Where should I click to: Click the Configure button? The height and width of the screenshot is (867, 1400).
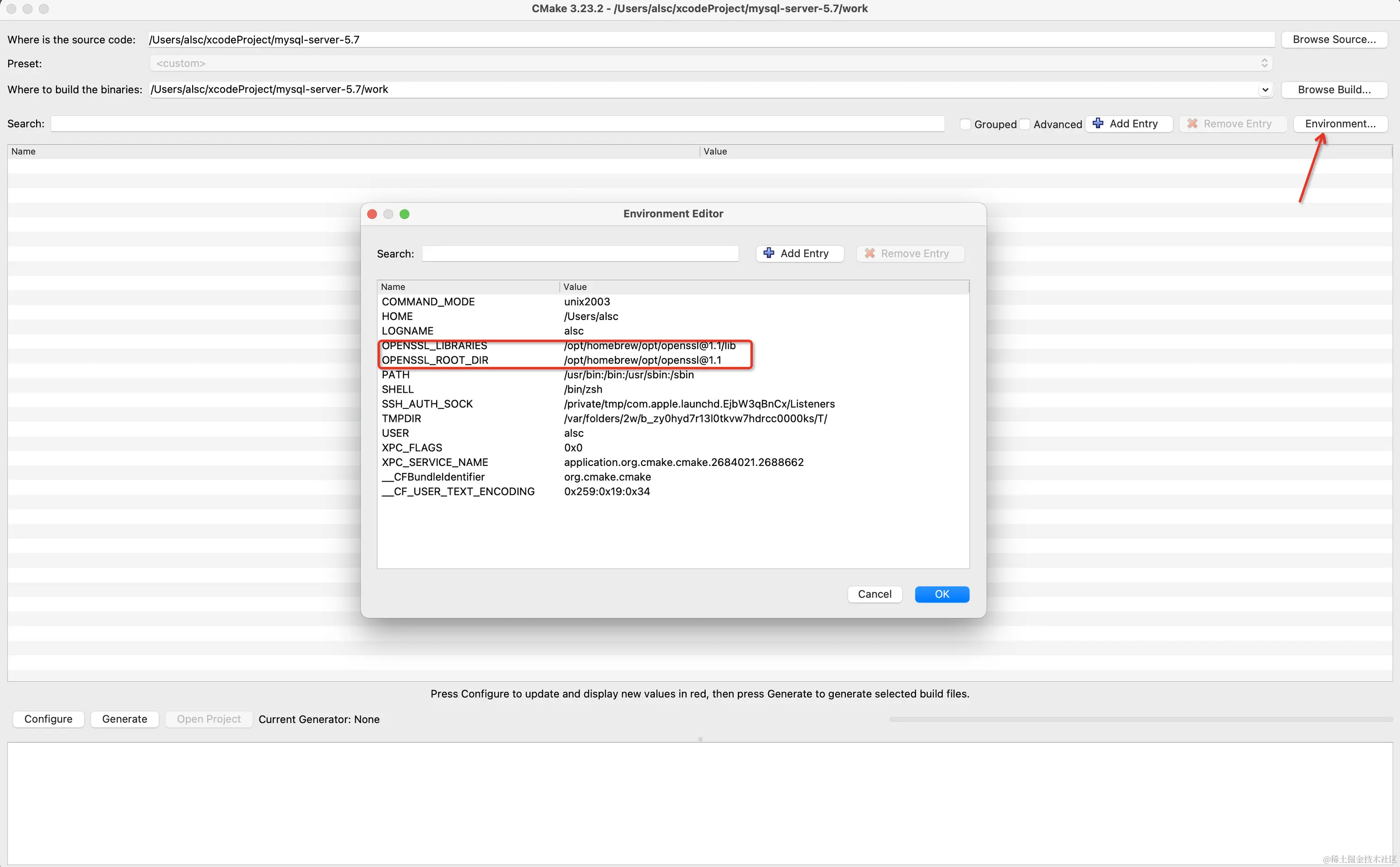pos(48,719)
